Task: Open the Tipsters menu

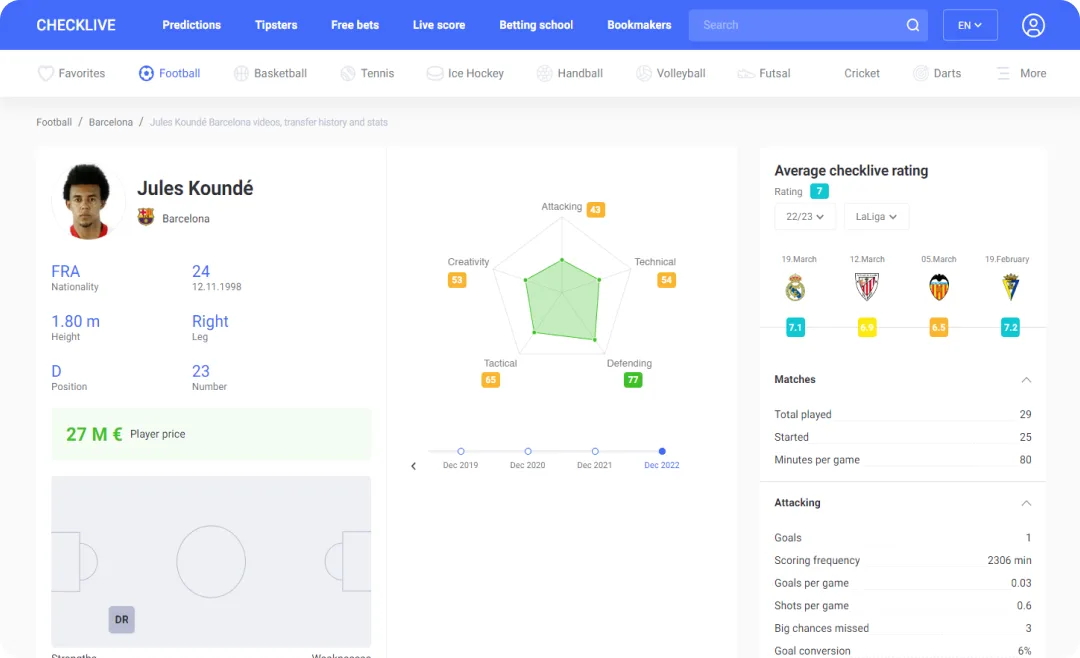Action: (x=276, y=25)
